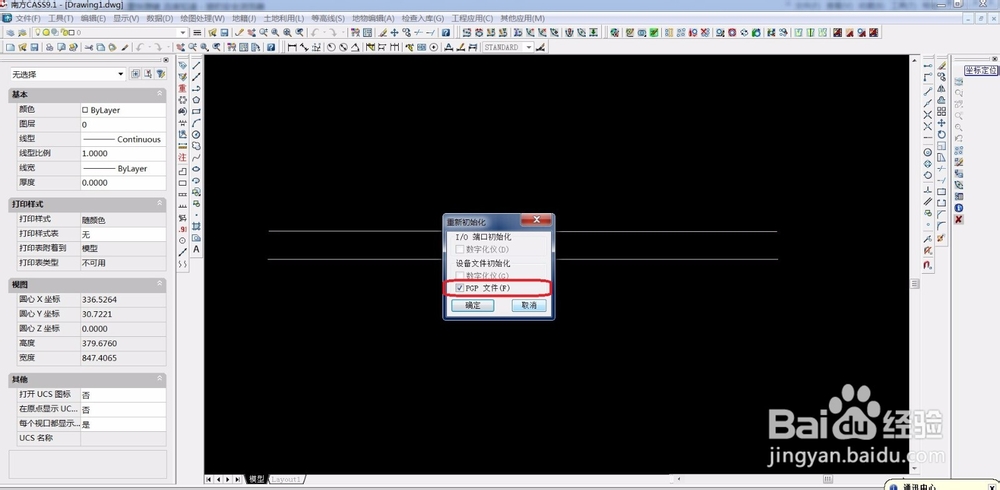The image size is (1000, 490).
Task: Collapse the 打印样式 properties section
Action: coord(159,204)
